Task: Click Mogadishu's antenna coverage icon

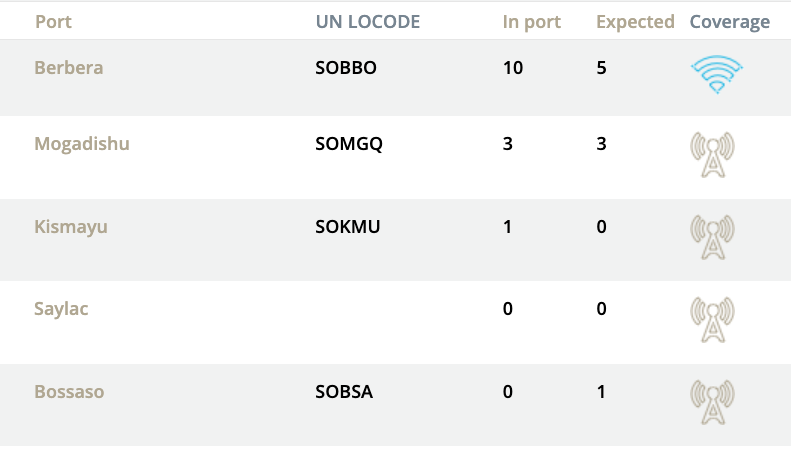Action: coord(712,155)
